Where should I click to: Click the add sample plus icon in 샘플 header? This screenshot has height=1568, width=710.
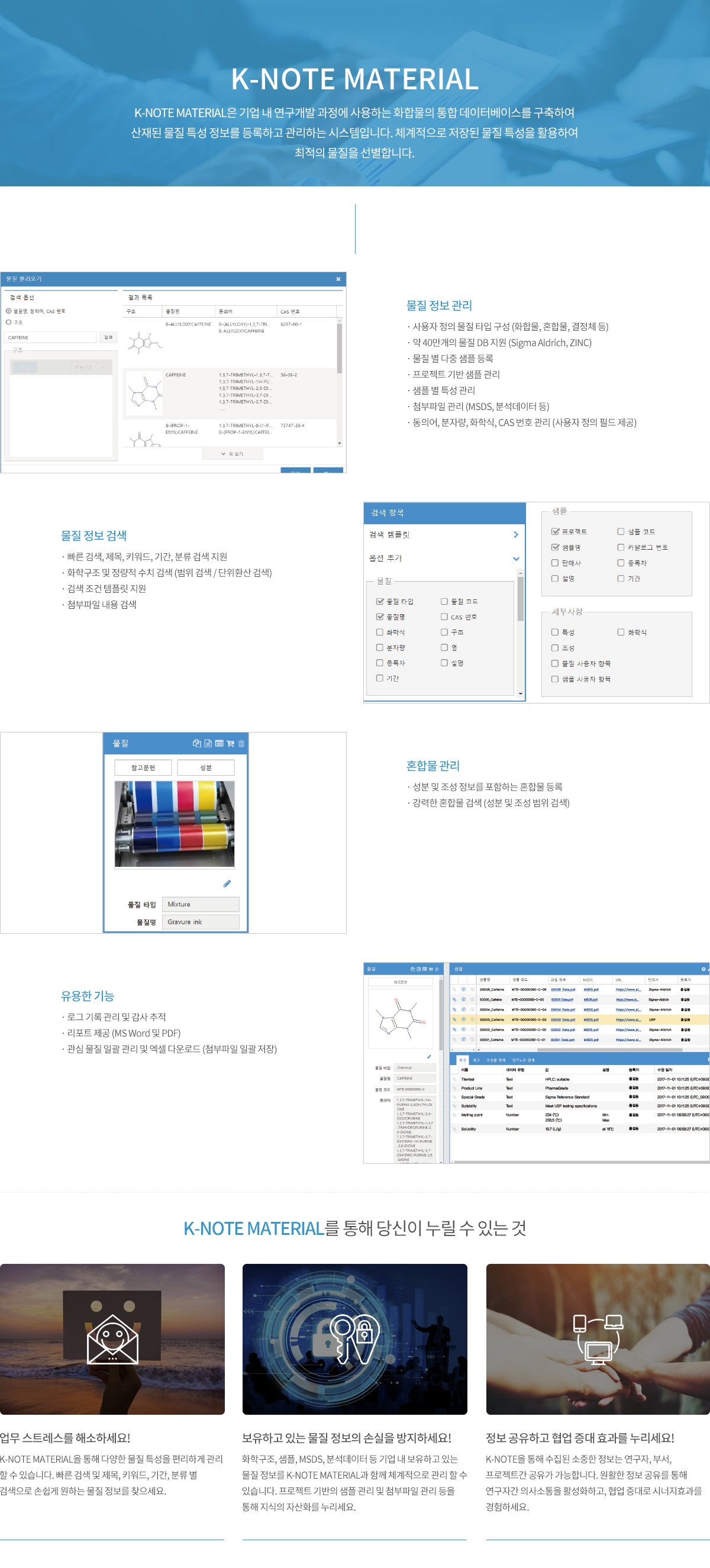703,969
